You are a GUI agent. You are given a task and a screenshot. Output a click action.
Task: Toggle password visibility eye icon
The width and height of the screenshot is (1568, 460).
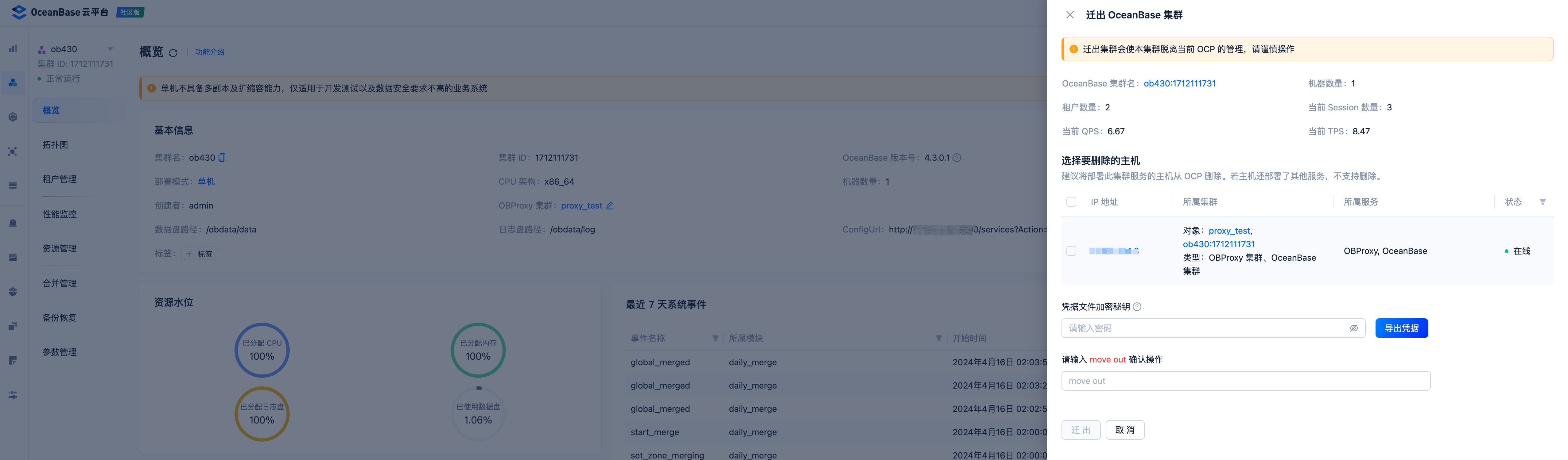coord(1354,328)
